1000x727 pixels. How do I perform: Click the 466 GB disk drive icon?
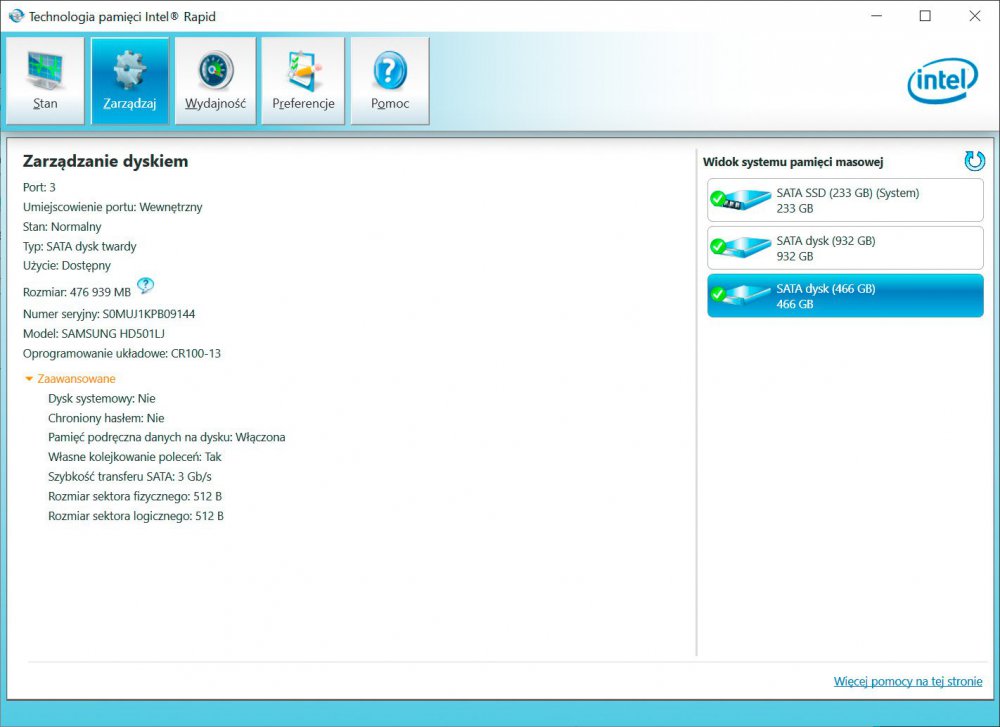point(740,296)
